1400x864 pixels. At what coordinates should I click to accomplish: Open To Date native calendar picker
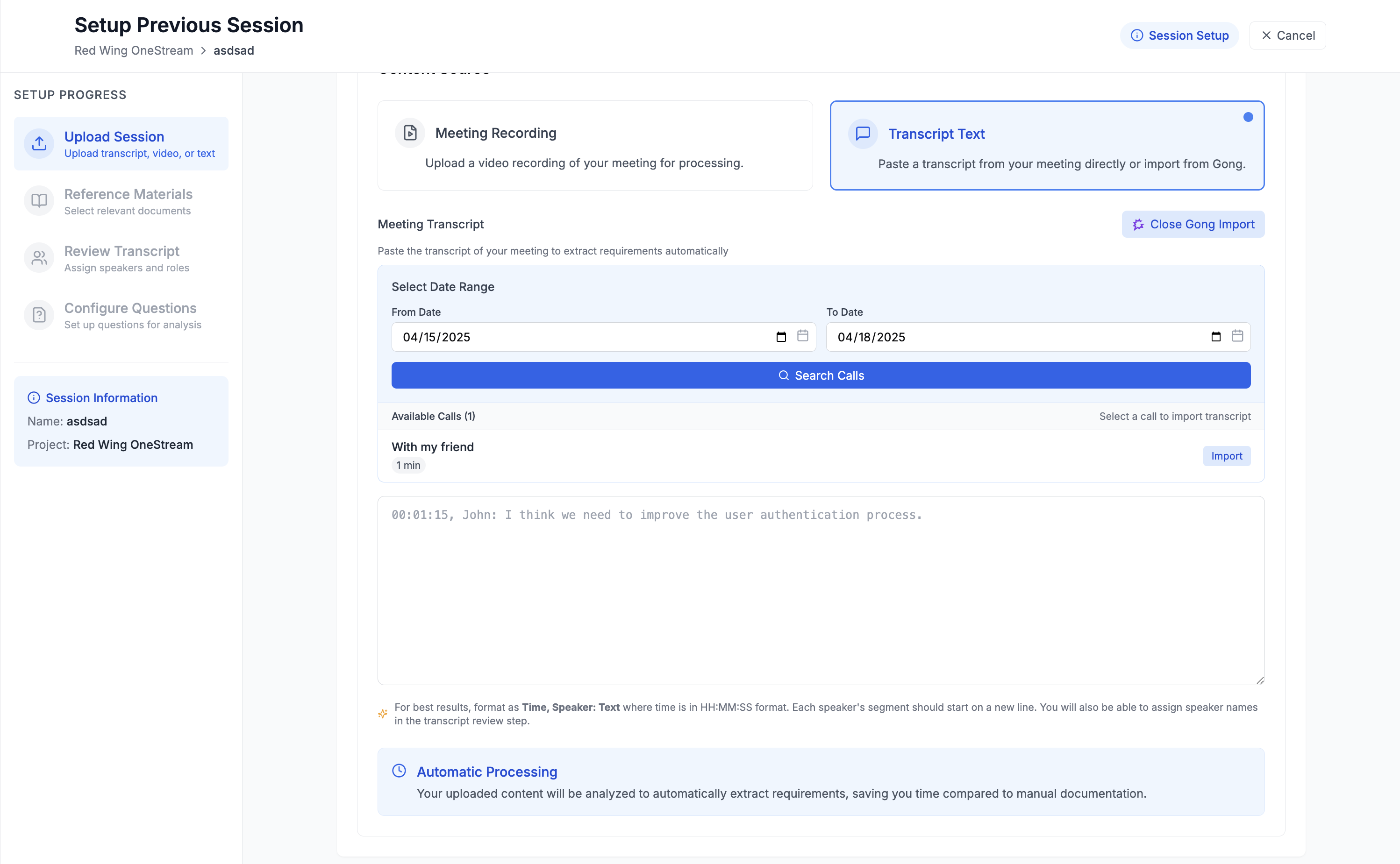coord(1215,337)
